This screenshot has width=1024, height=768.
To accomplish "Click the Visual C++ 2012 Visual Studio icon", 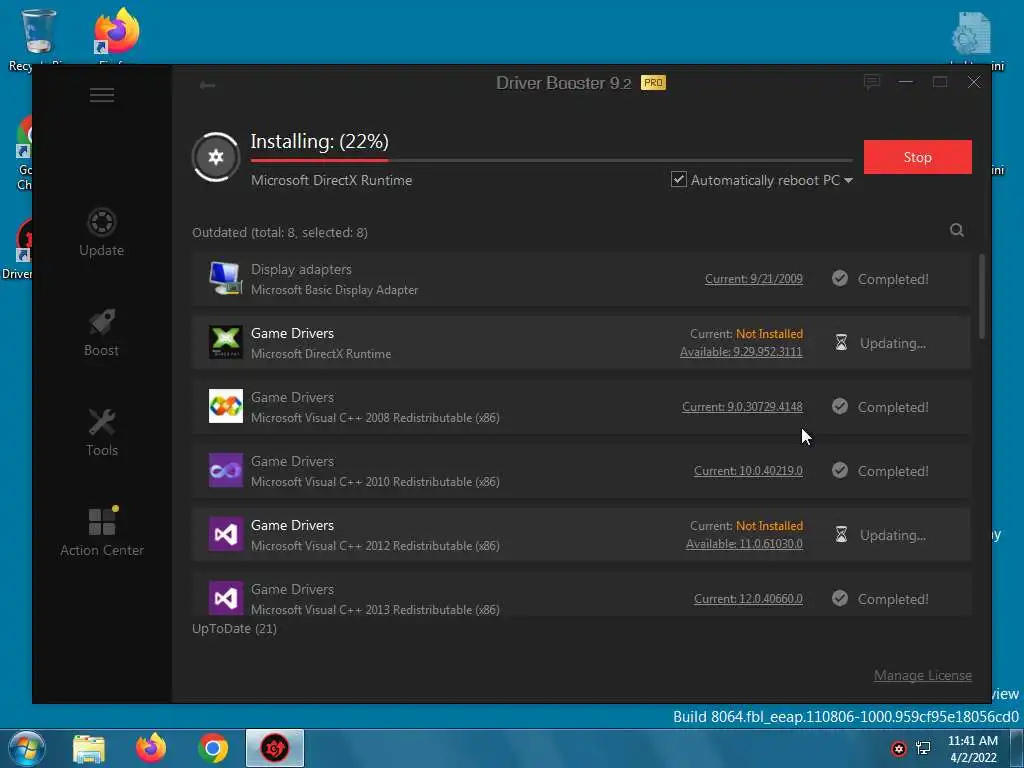I will (x=225, y=534).
